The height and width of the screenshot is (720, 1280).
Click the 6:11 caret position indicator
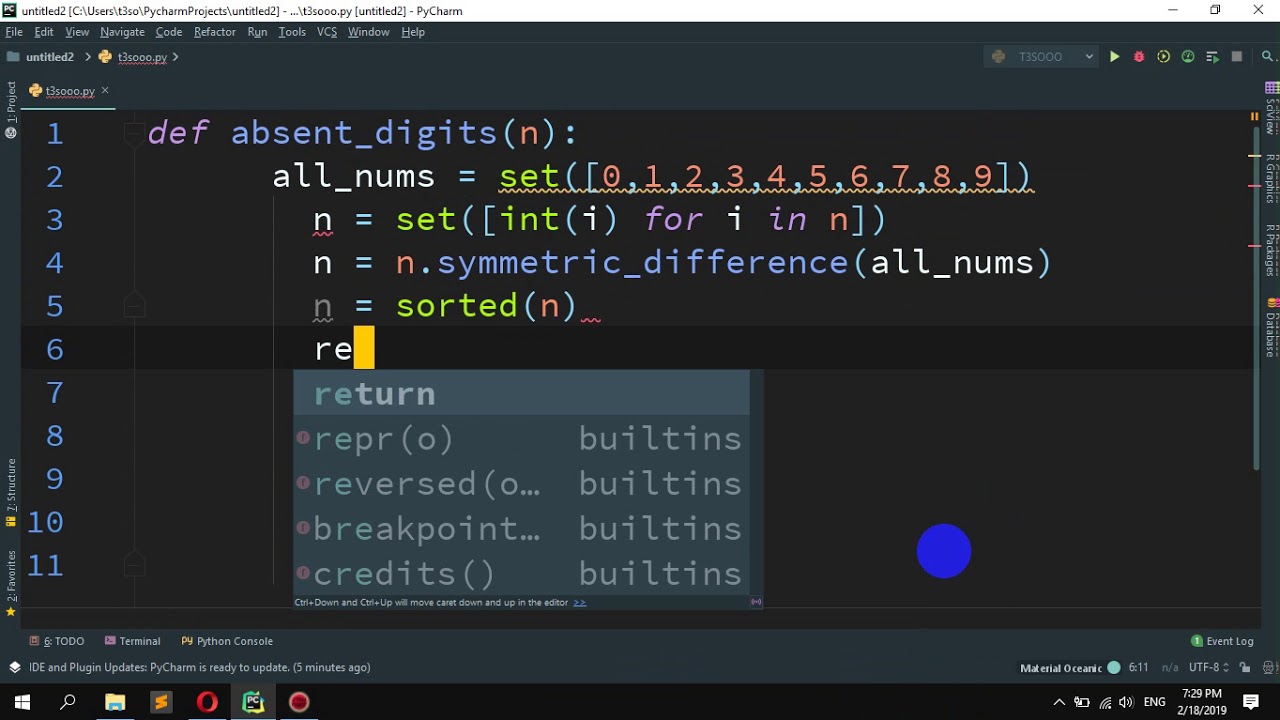[x=1138, y=667]
